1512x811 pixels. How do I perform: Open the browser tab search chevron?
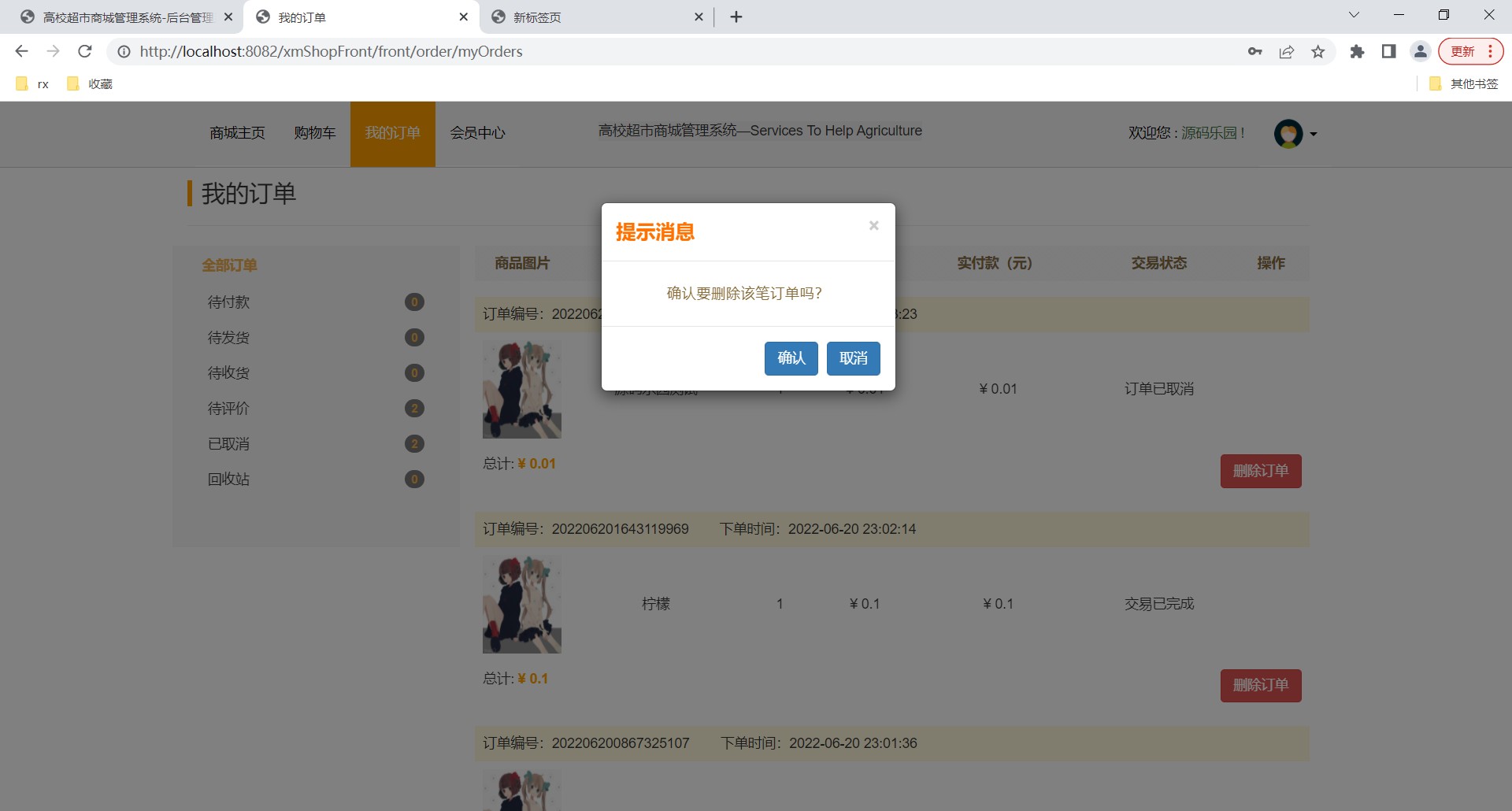tap(1354, 14)
